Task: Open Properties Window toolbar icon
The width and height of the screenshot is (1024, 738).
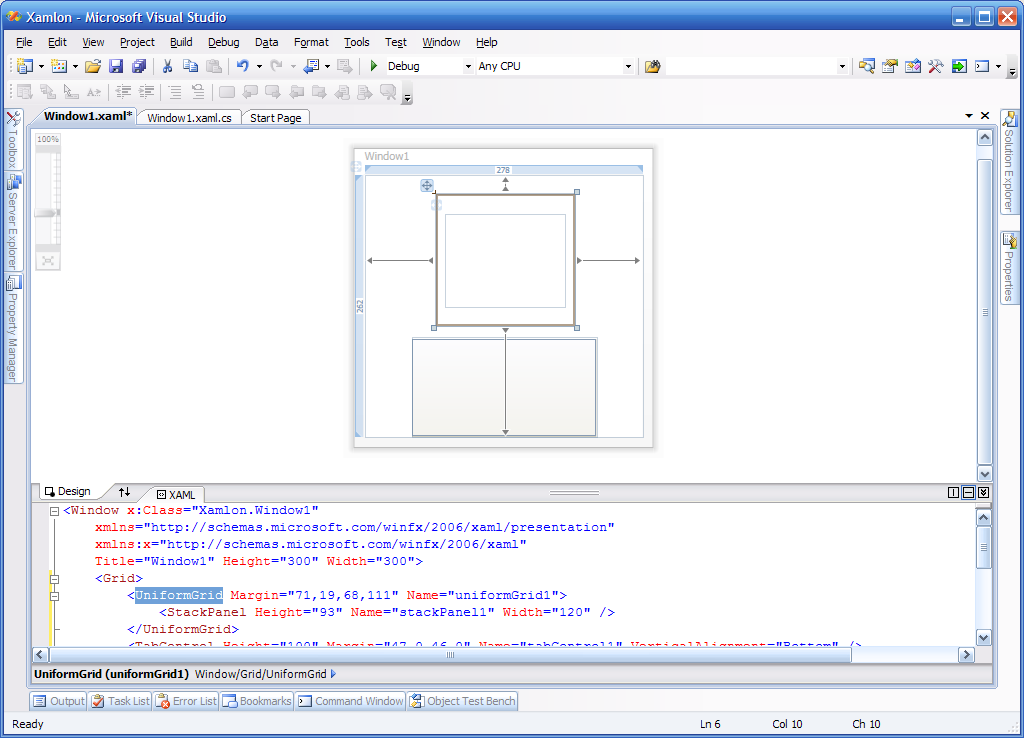Action: click(889, 66)
